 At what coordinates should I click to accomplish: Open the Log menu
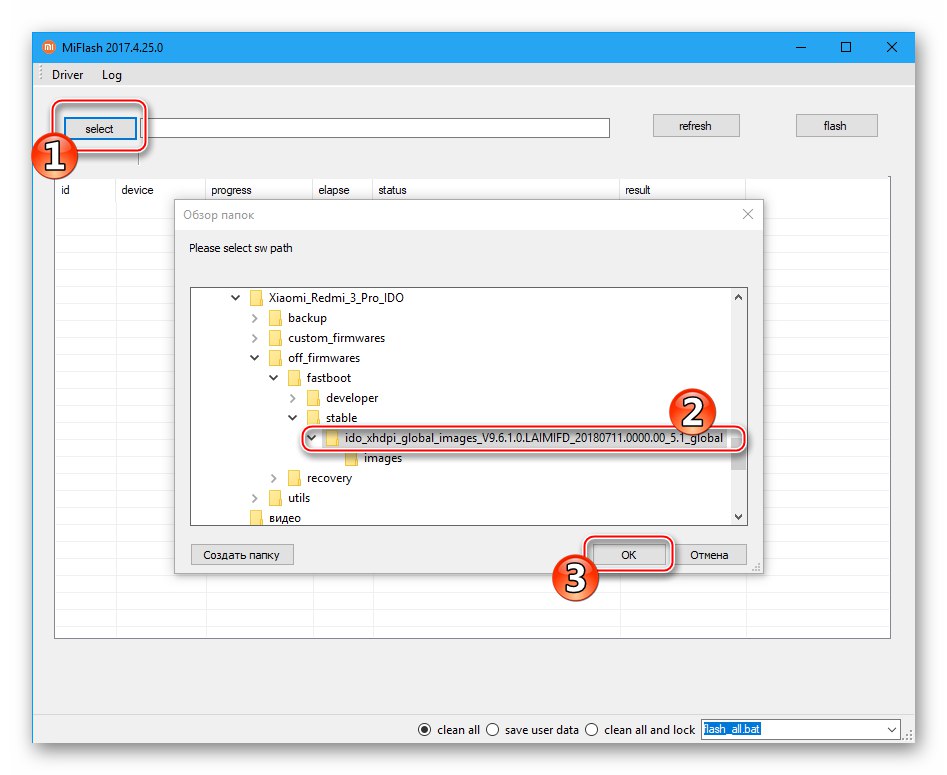[112, 75]
